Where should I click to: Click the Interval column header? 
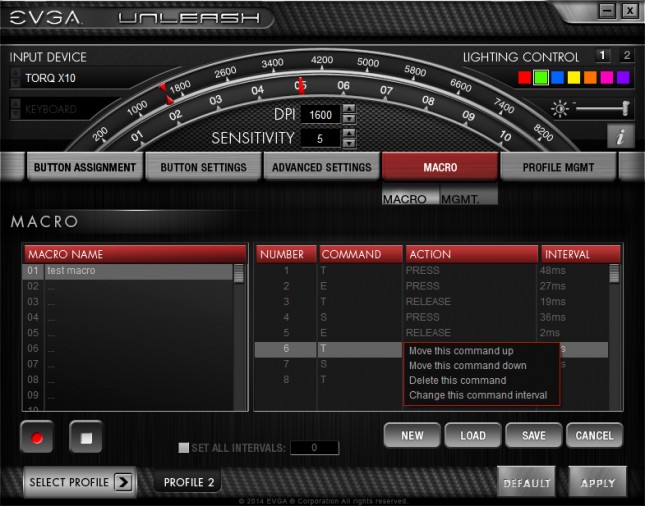(580, 254)
